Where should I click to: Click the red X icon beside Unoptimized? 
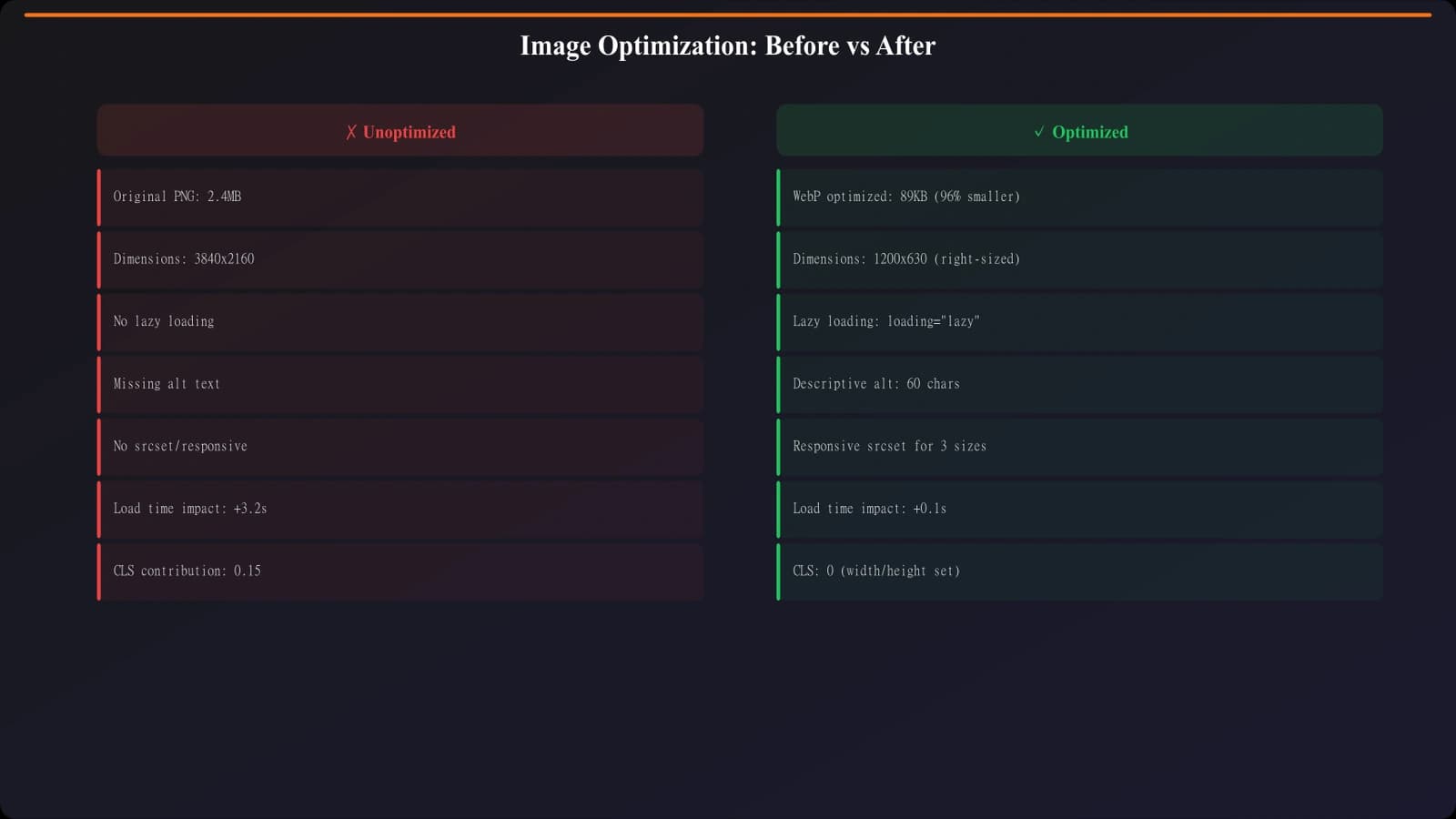click(351, 132)
